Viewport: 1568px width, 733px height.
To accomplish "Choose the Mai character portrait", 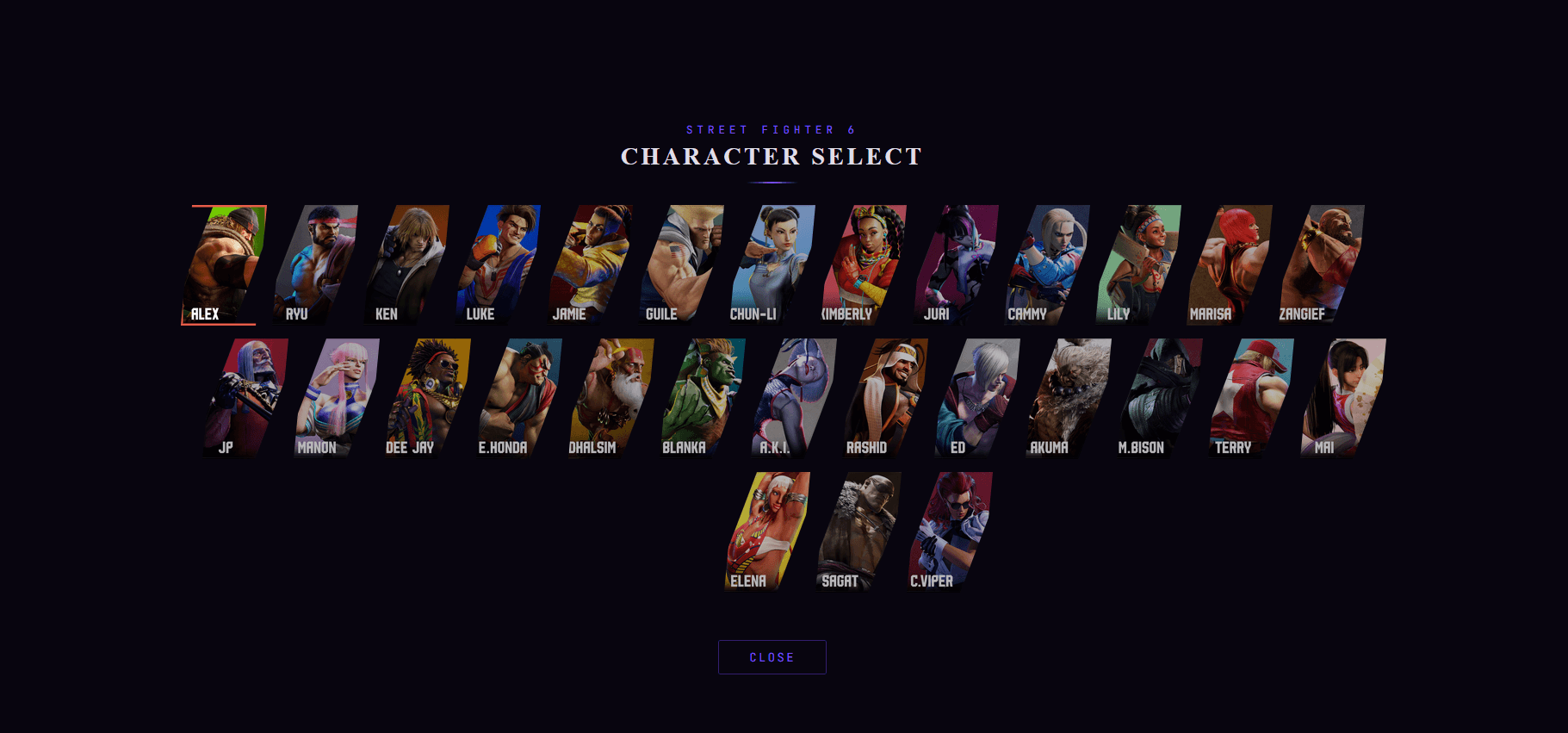I will [x=1343, y=398].
